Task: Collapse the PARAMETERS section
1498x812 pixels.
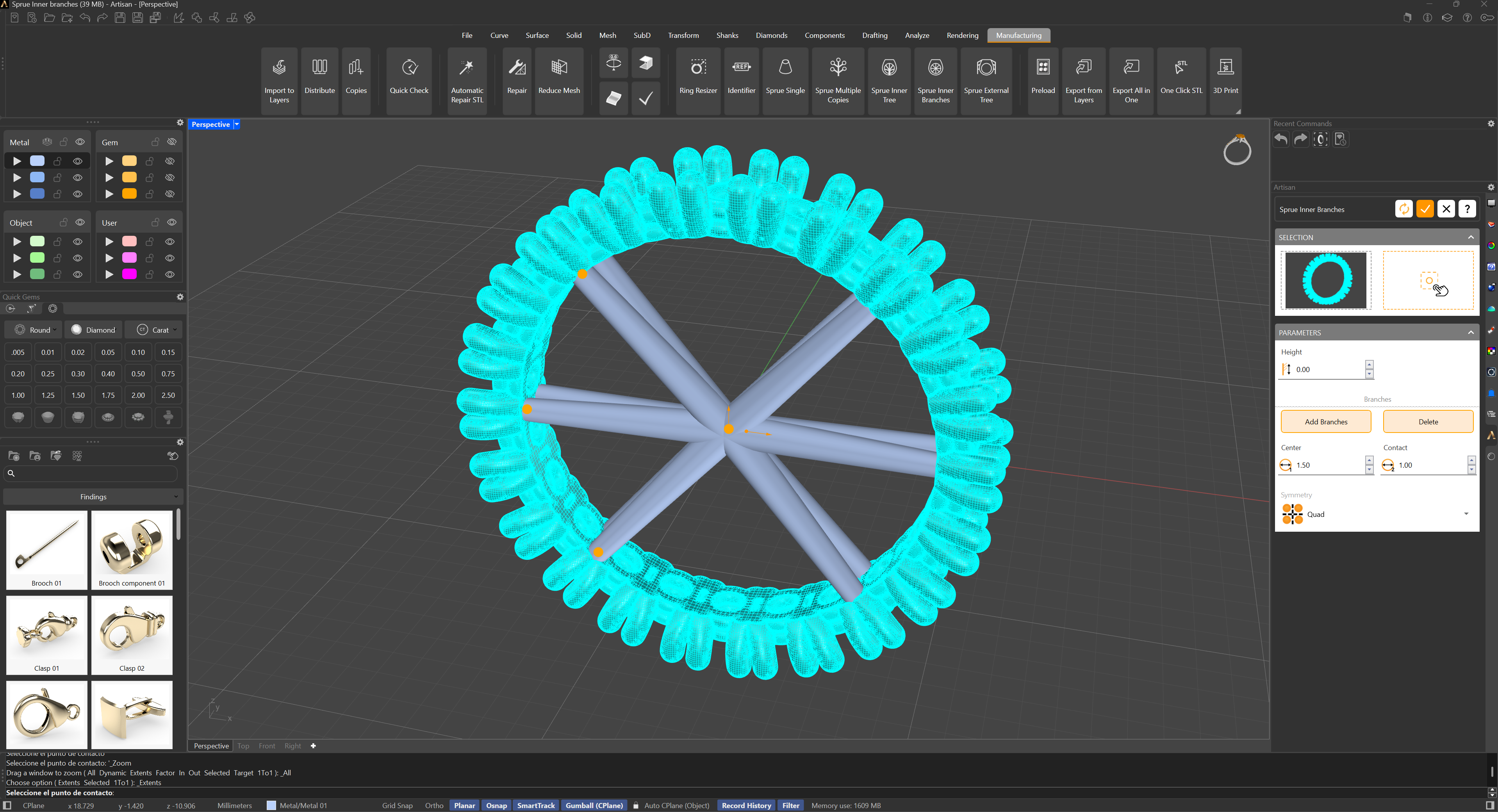Action: [x=1471, y=333]
